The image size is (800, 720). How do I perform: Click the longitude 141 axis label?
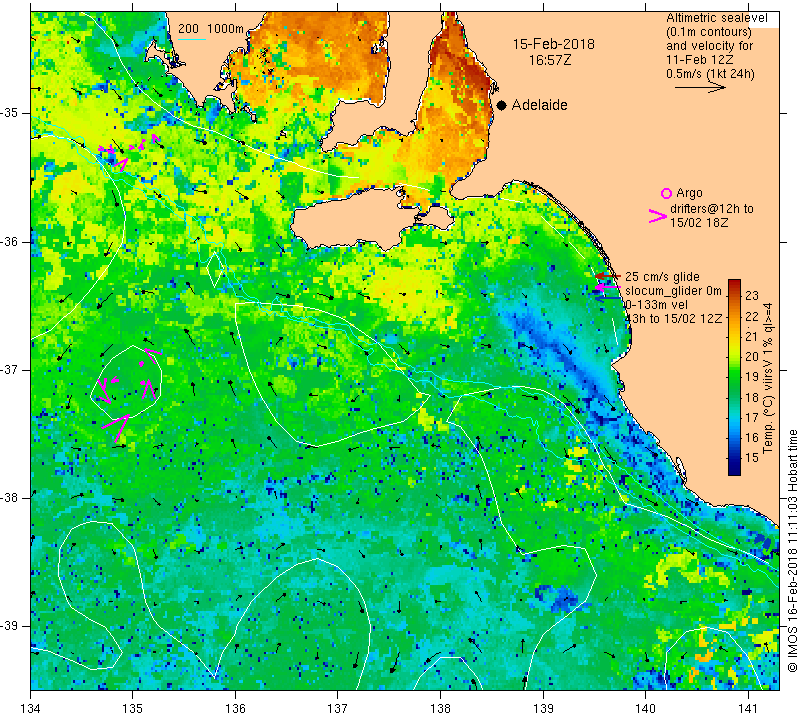tap(748, 708)
